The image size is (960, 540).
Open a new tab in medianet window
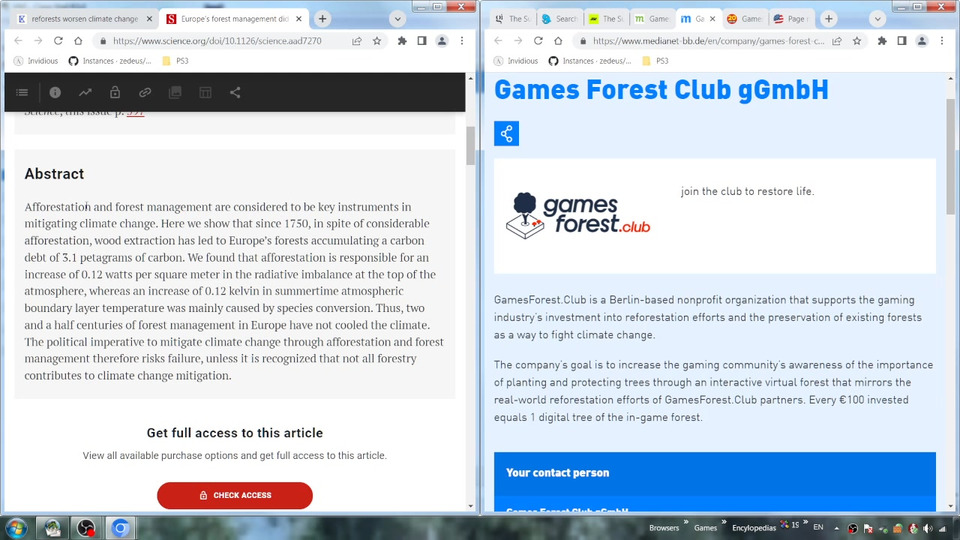point(829,19)
